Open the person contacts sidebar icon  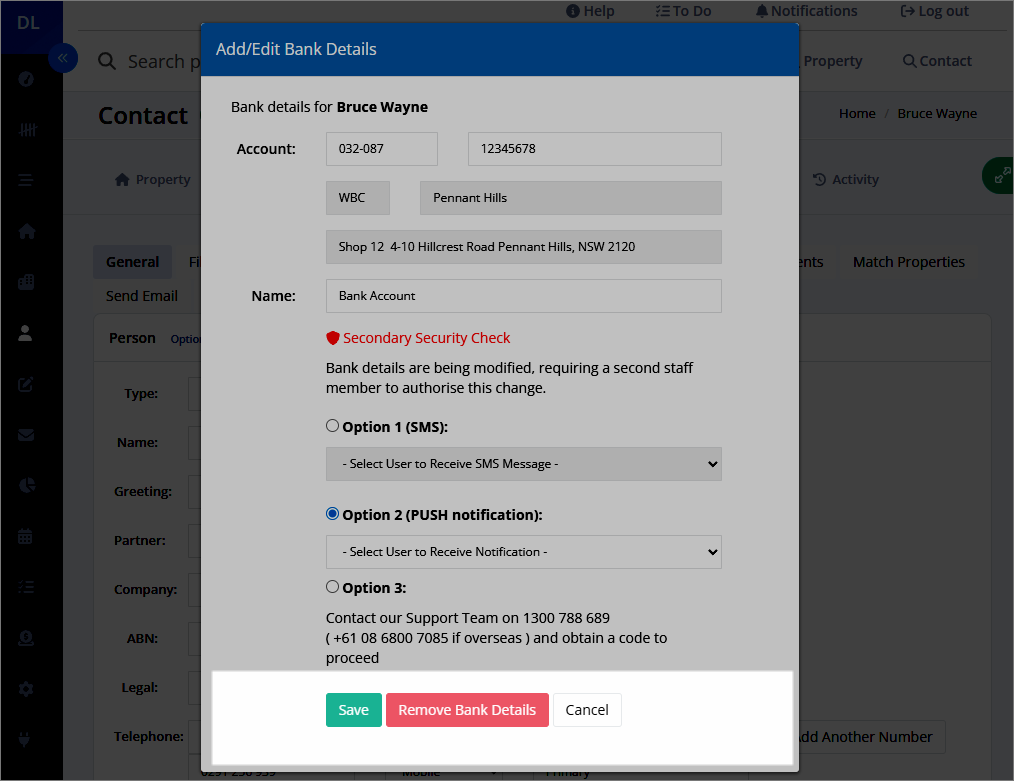point(25,333)
